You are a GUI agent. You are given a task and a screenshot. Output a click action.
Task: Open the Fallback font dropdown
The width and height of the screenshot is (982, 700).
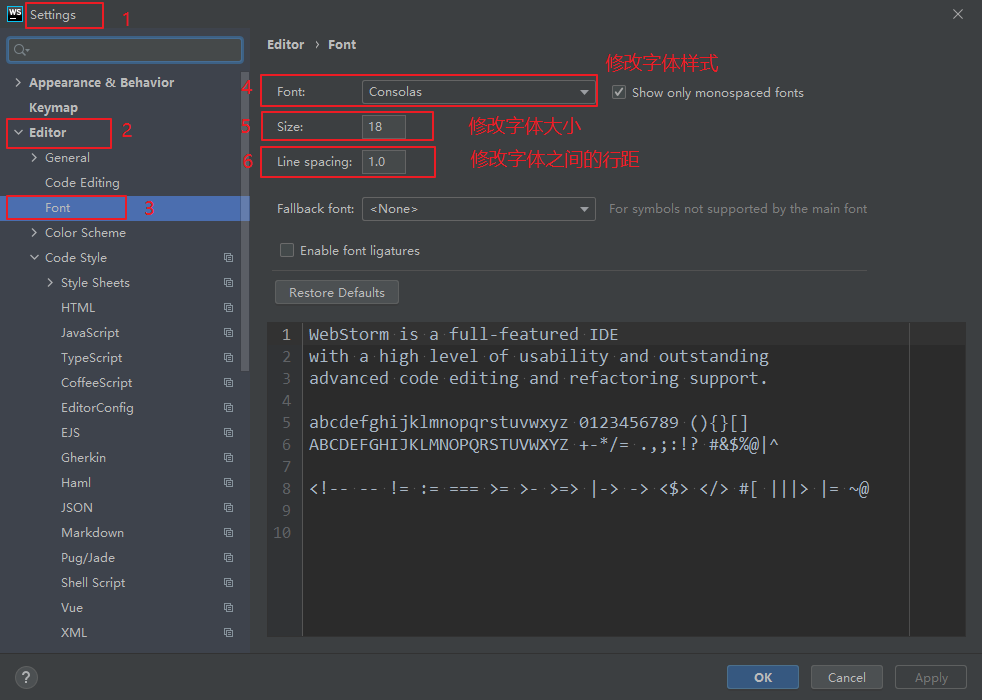click(478, 208)
